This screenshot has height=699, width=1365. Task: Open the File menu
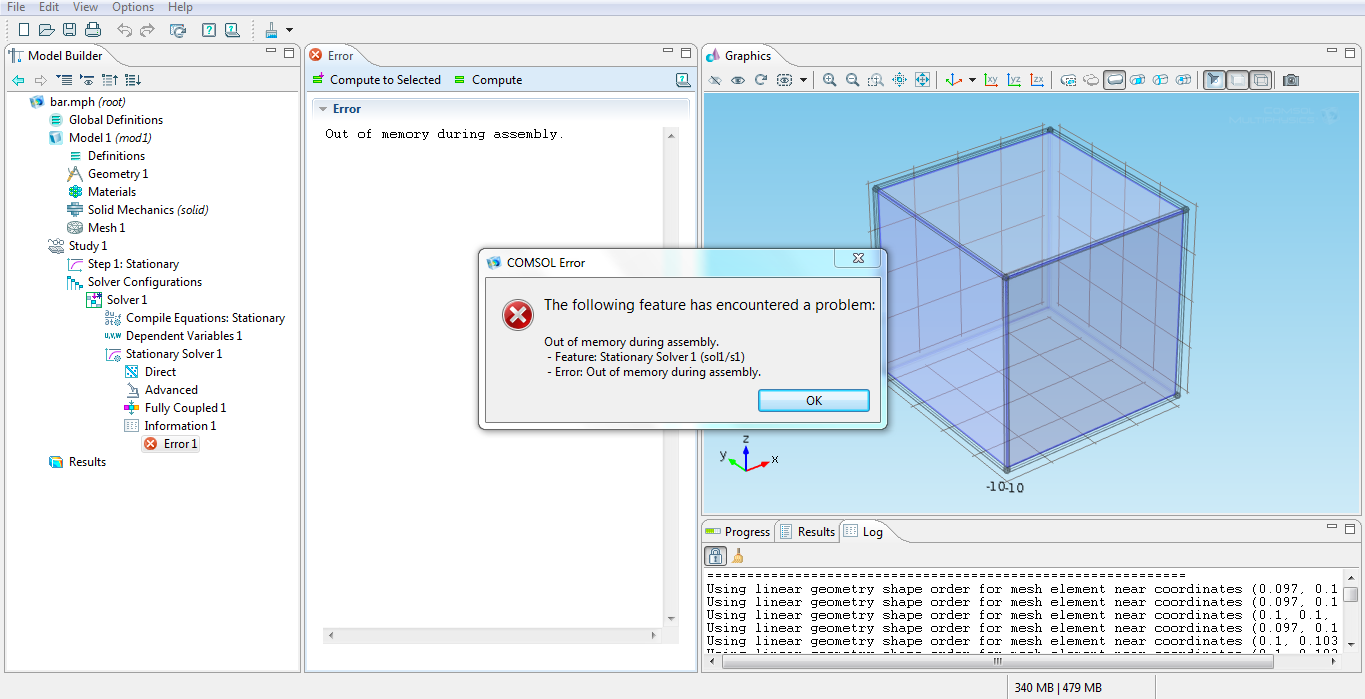(x=16, y=7)
